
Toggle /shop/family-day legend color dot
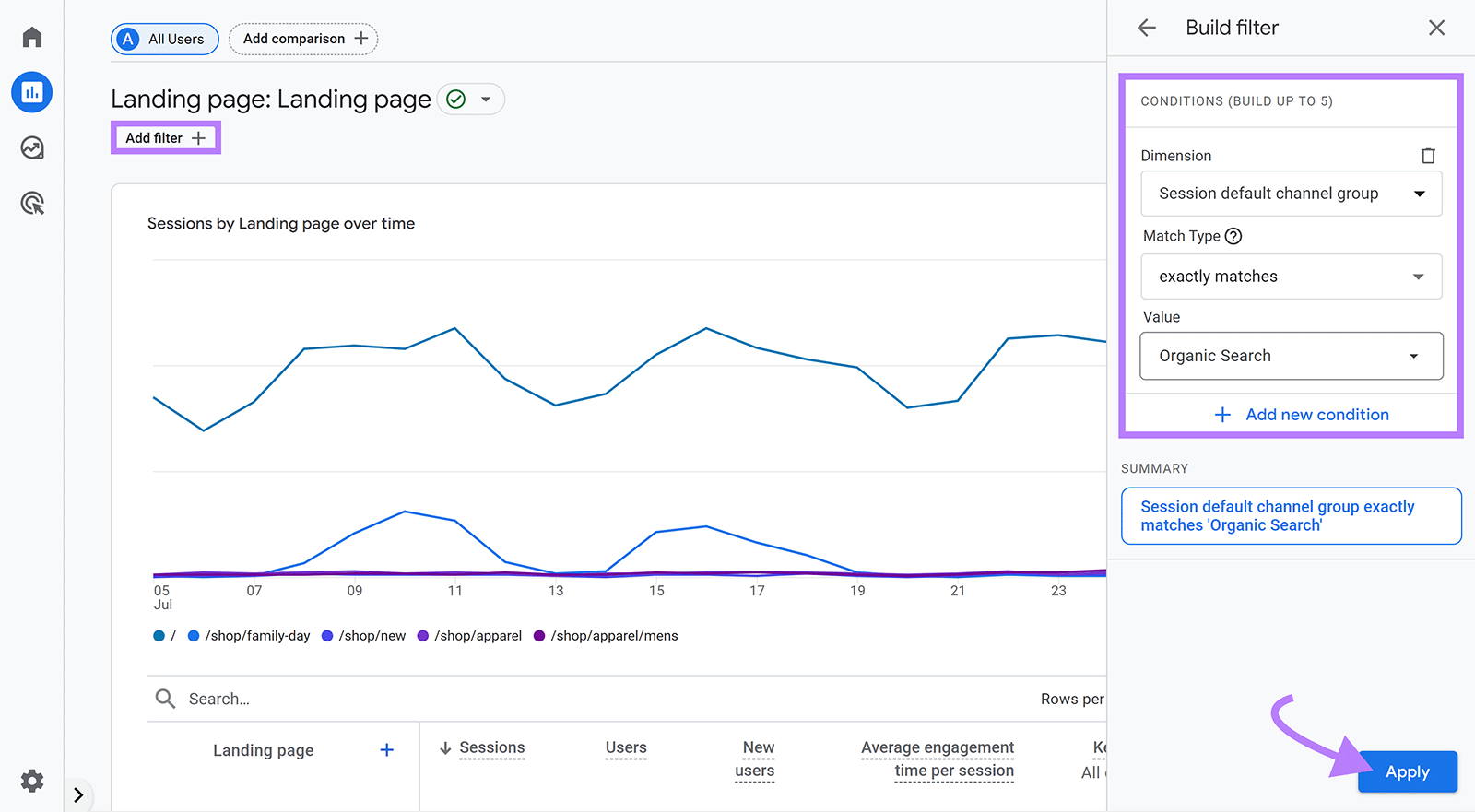coord(194,636)
